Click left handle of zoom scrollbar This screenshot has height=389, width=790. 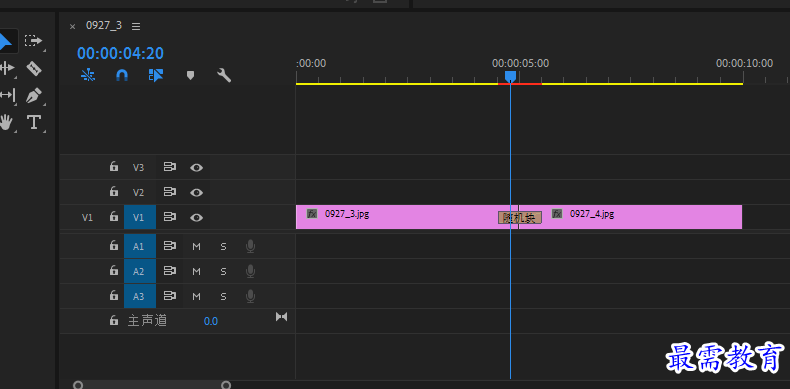78,385
